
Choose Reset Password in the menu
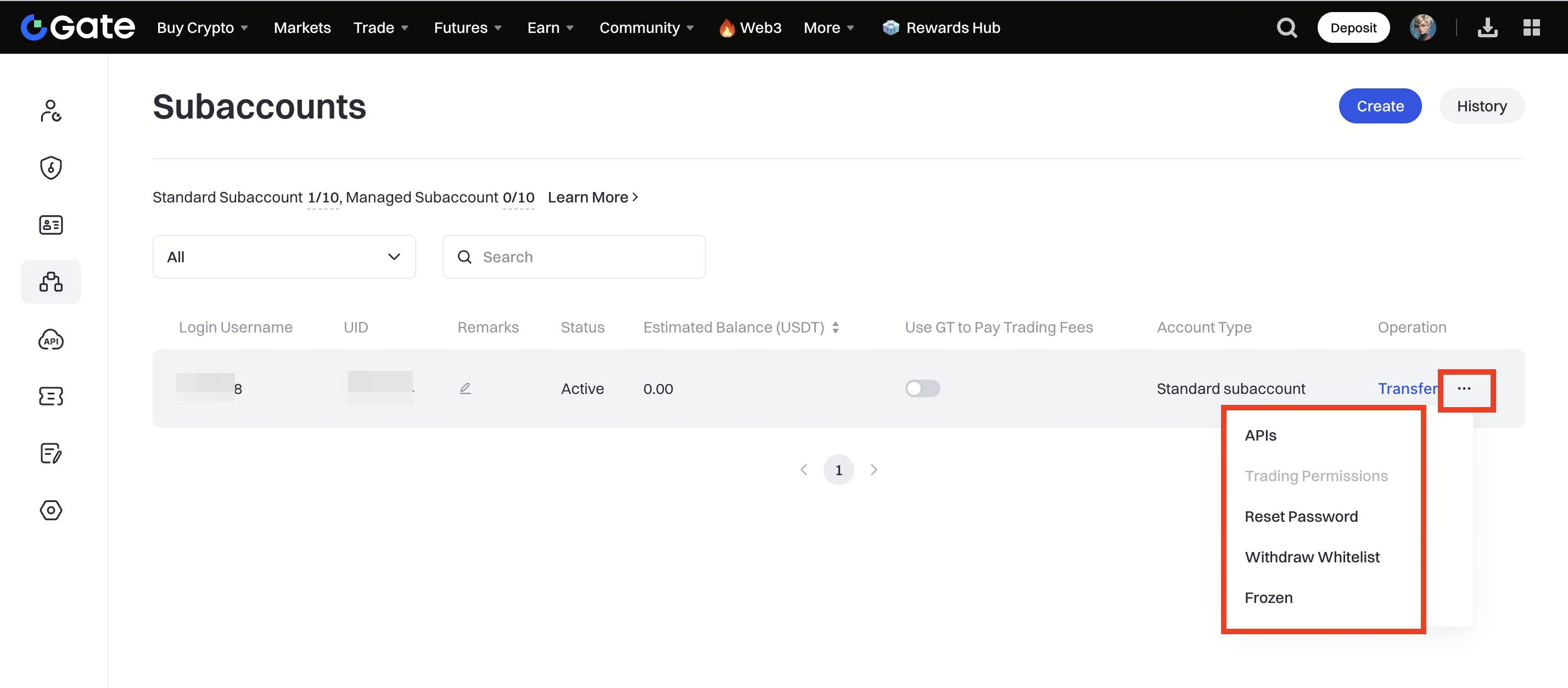1301,516
